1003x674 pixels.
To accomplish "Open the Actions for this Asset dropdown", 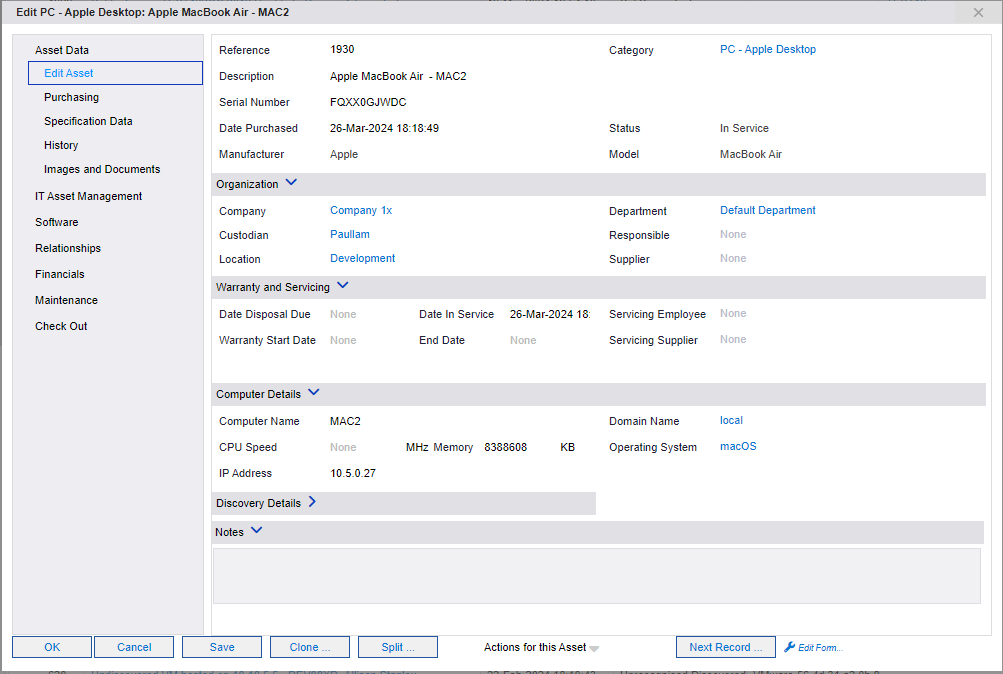I will 540,647.
